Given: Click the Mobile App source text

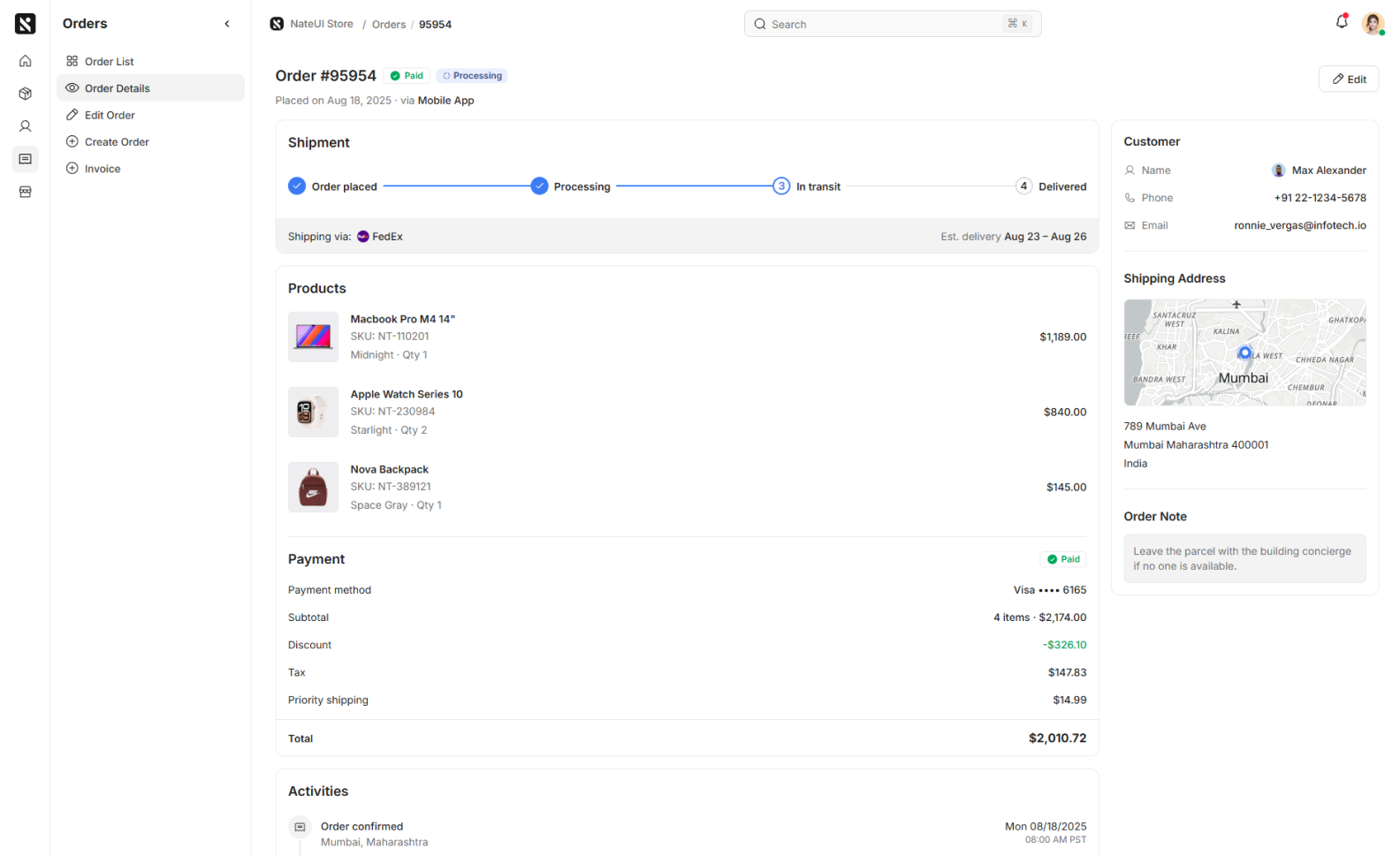Looking at the screenshot, I should pyautogui.click(x=445, y=101).
